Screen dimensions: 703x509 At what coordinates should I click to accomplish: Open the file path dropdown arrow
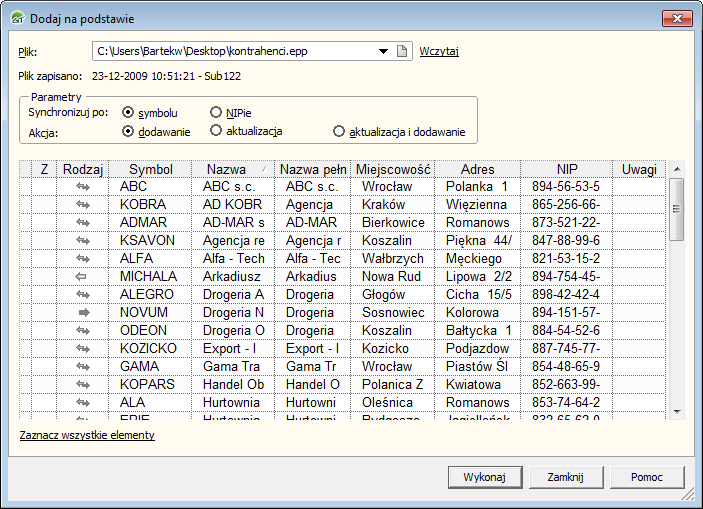[383, 52]
